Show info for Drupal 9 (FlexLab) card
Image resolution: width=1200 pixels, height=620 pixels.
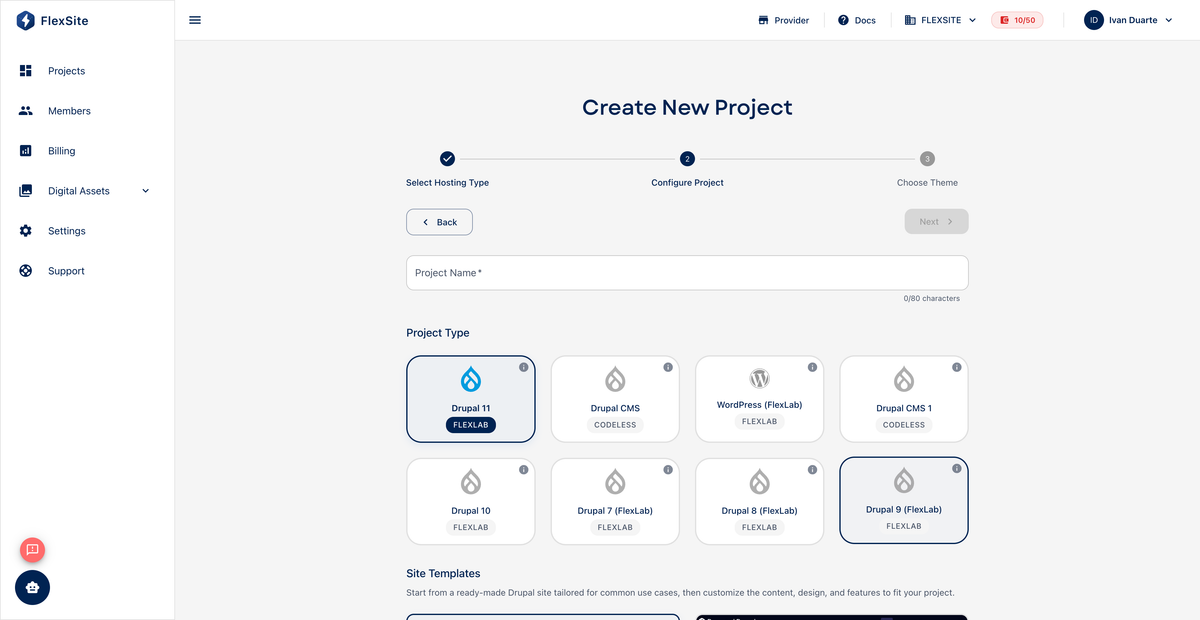pos(956,469)
